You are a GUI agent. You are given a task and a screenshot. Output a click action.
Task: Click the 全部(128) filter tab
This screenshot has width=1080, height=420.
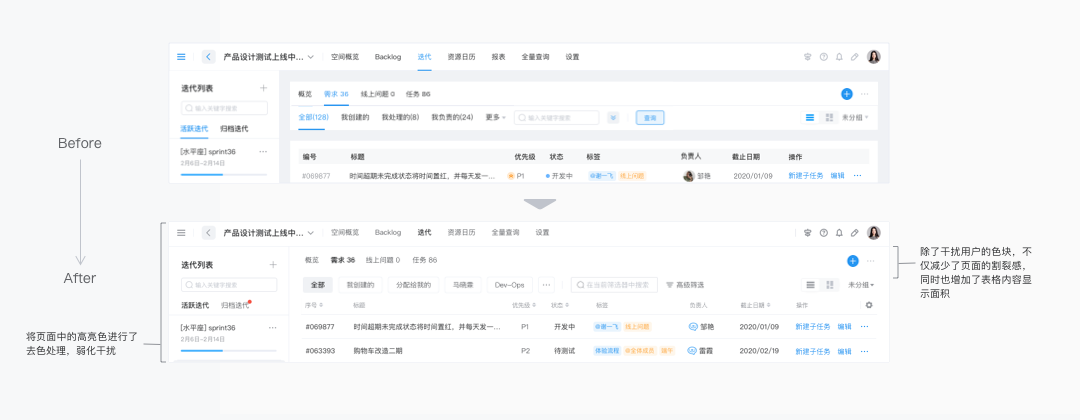pyautogui.click(x=313, y=118)
